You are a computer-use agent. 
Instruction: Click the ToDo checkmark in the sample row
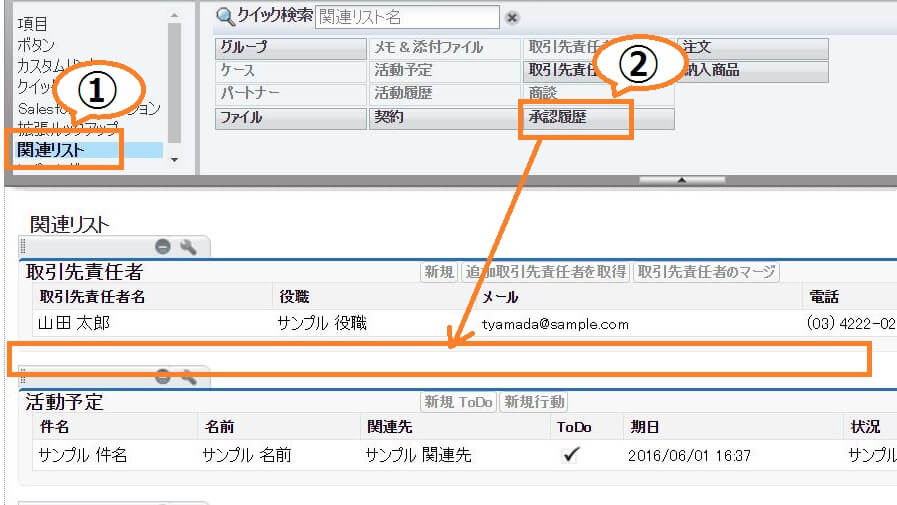[571, 455]
